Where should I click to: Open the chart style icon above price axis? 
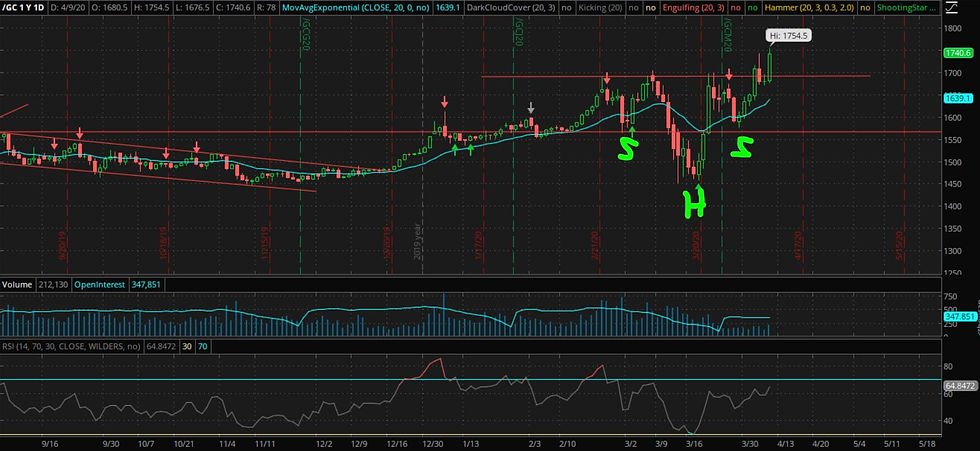(950, 8)
